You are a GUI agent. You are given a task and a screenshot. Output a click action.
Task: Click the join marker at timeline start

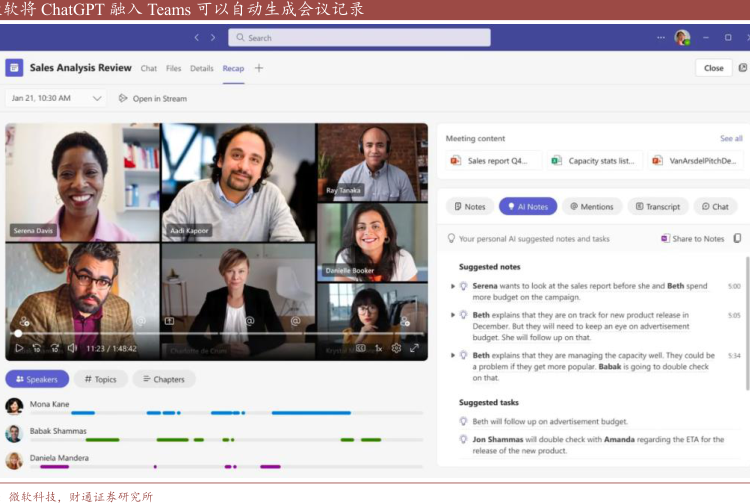24,321
